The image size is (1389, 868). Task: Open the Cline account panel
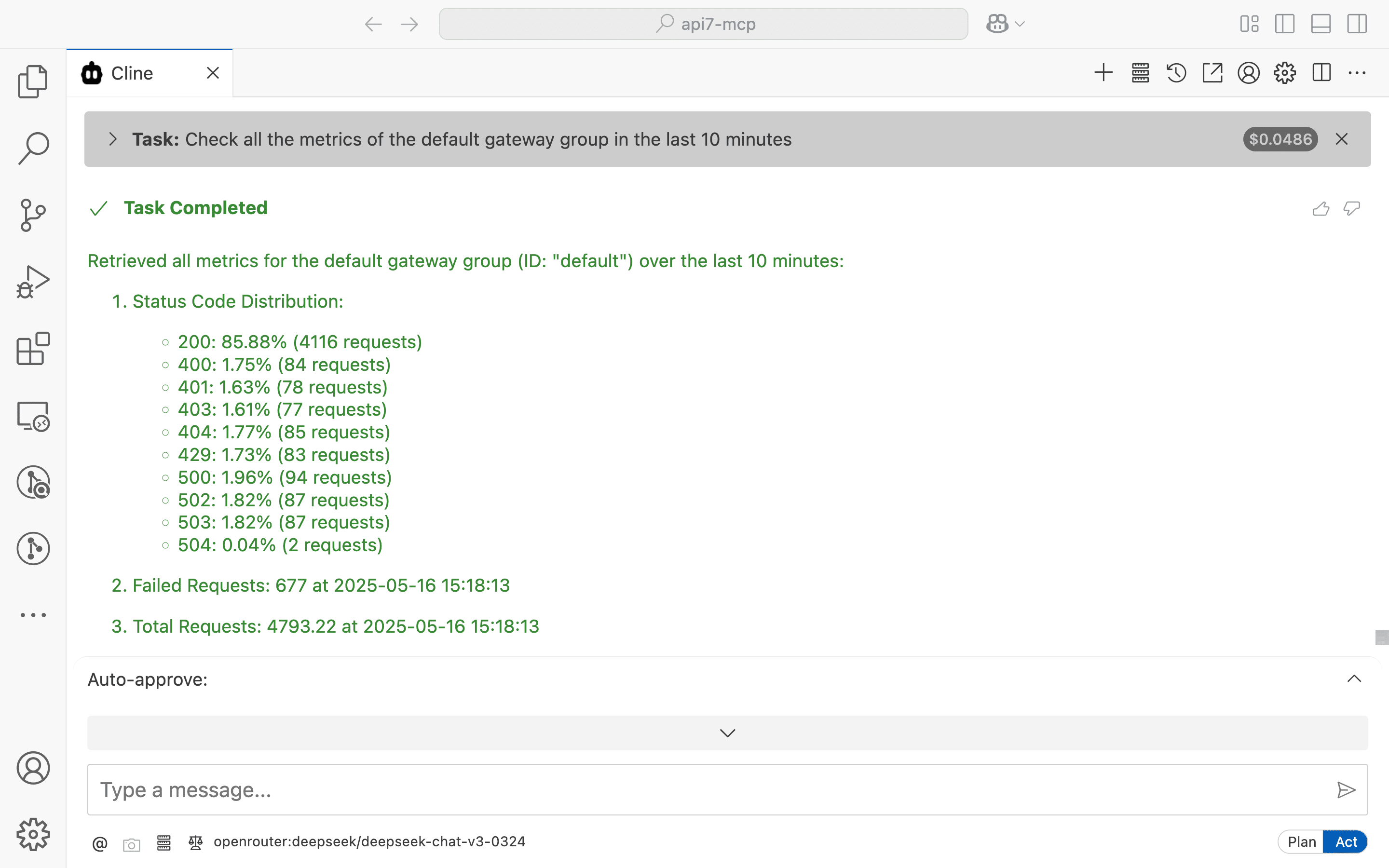point(1248,73)
